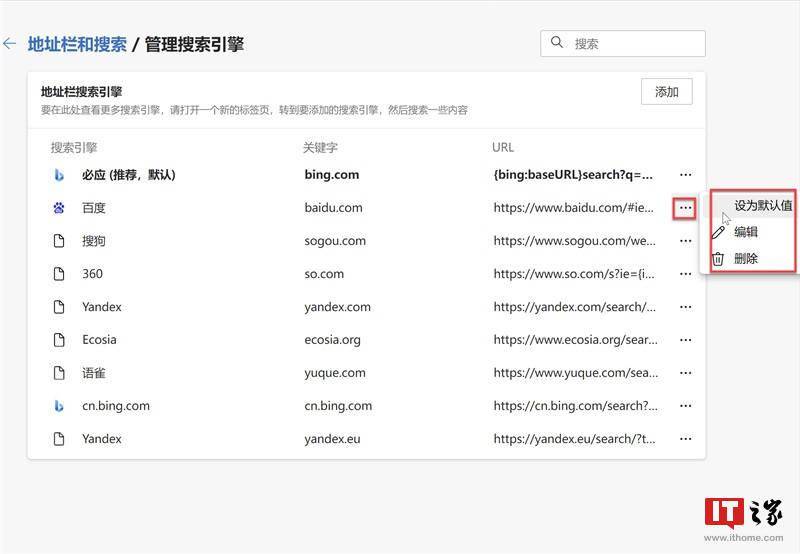Open more options for 必应 row
This screenshot has height=554, width=800.
point(685,174)
